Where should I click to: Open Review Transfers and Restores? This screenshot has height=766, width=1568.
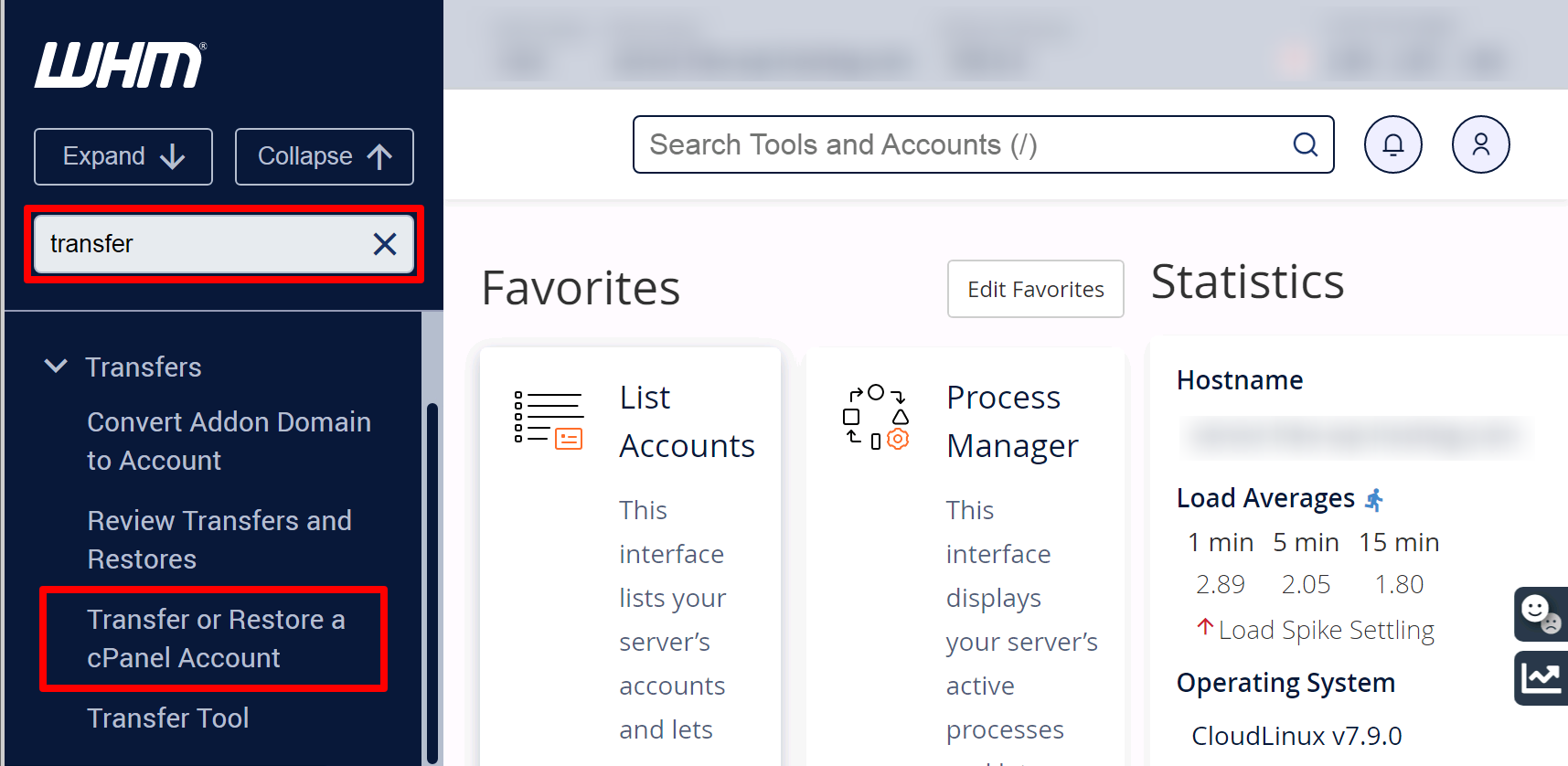(x=219, y=539)
